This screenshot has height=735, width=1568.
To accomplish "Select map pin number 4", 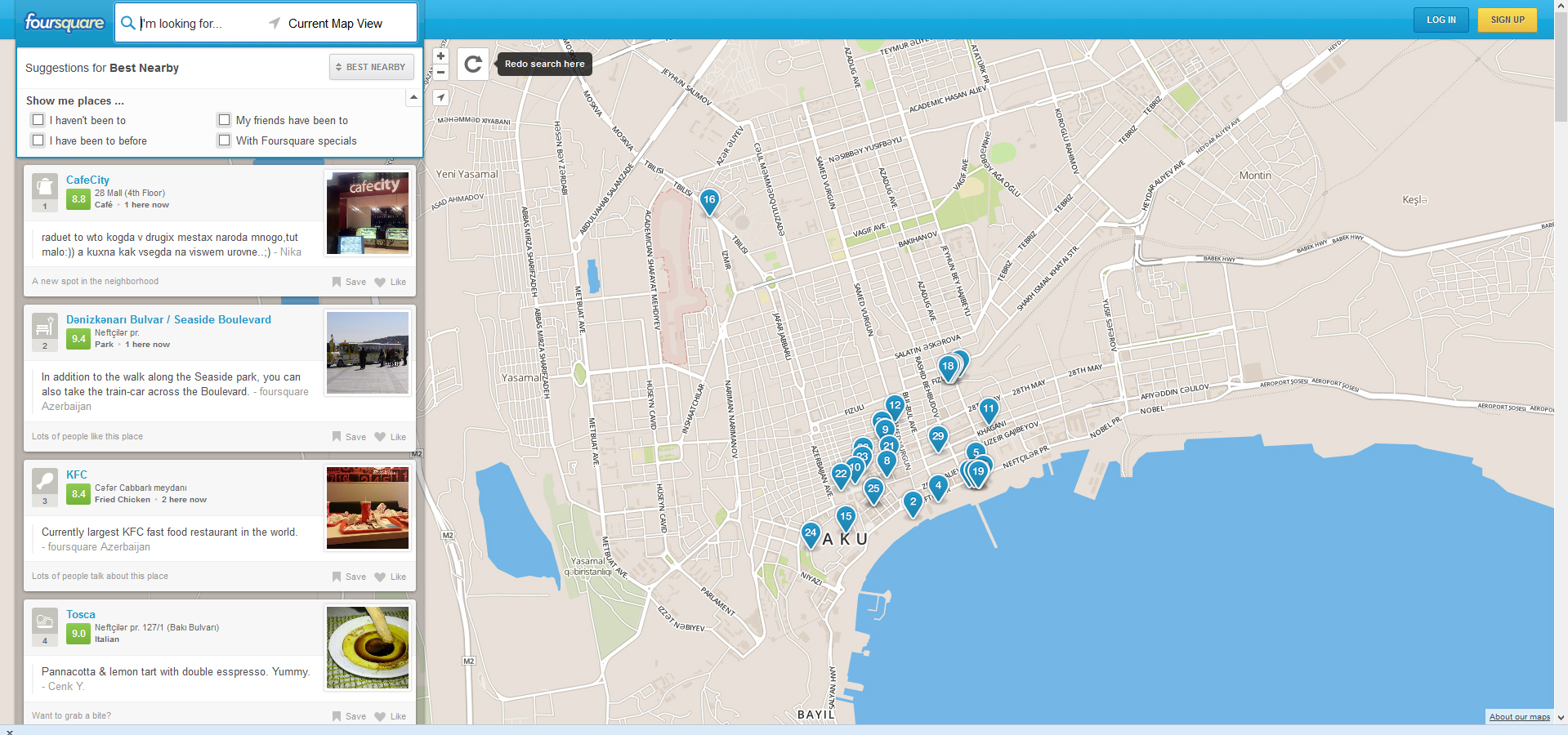I will click(x=938, y=487).
